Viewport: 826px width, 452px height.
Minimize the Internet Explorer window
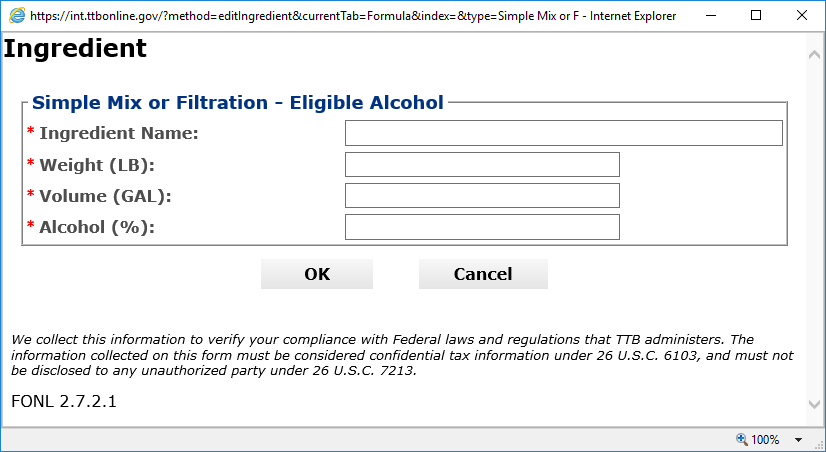point(708,16)
